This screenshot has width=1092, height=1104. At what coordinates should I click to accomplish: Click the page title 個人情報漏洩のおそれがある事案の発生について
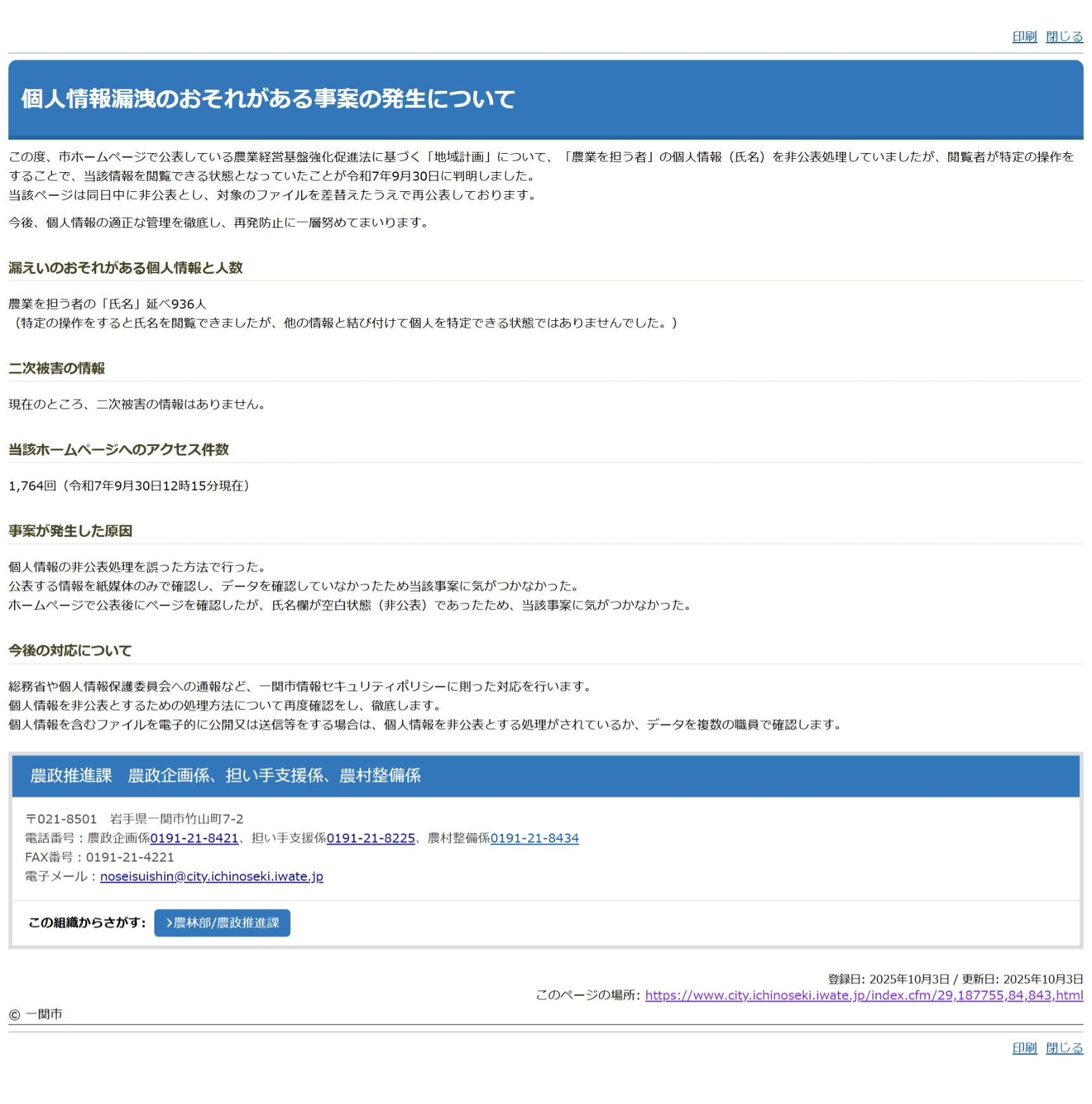[x=268, y=99]
